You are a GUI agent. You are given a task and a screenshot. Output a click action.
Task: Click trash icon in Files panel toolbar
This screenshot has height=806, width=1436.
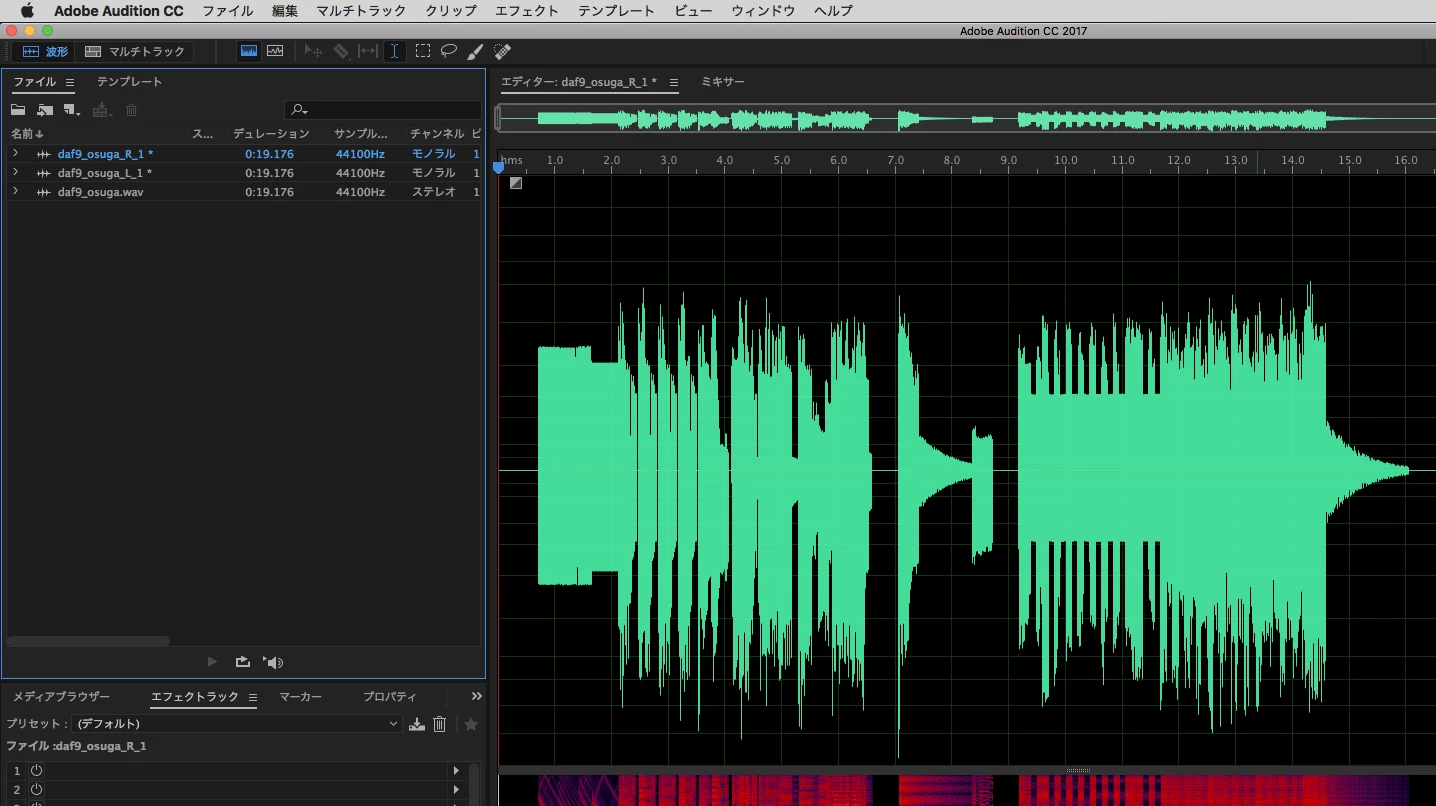coord(131,110)
